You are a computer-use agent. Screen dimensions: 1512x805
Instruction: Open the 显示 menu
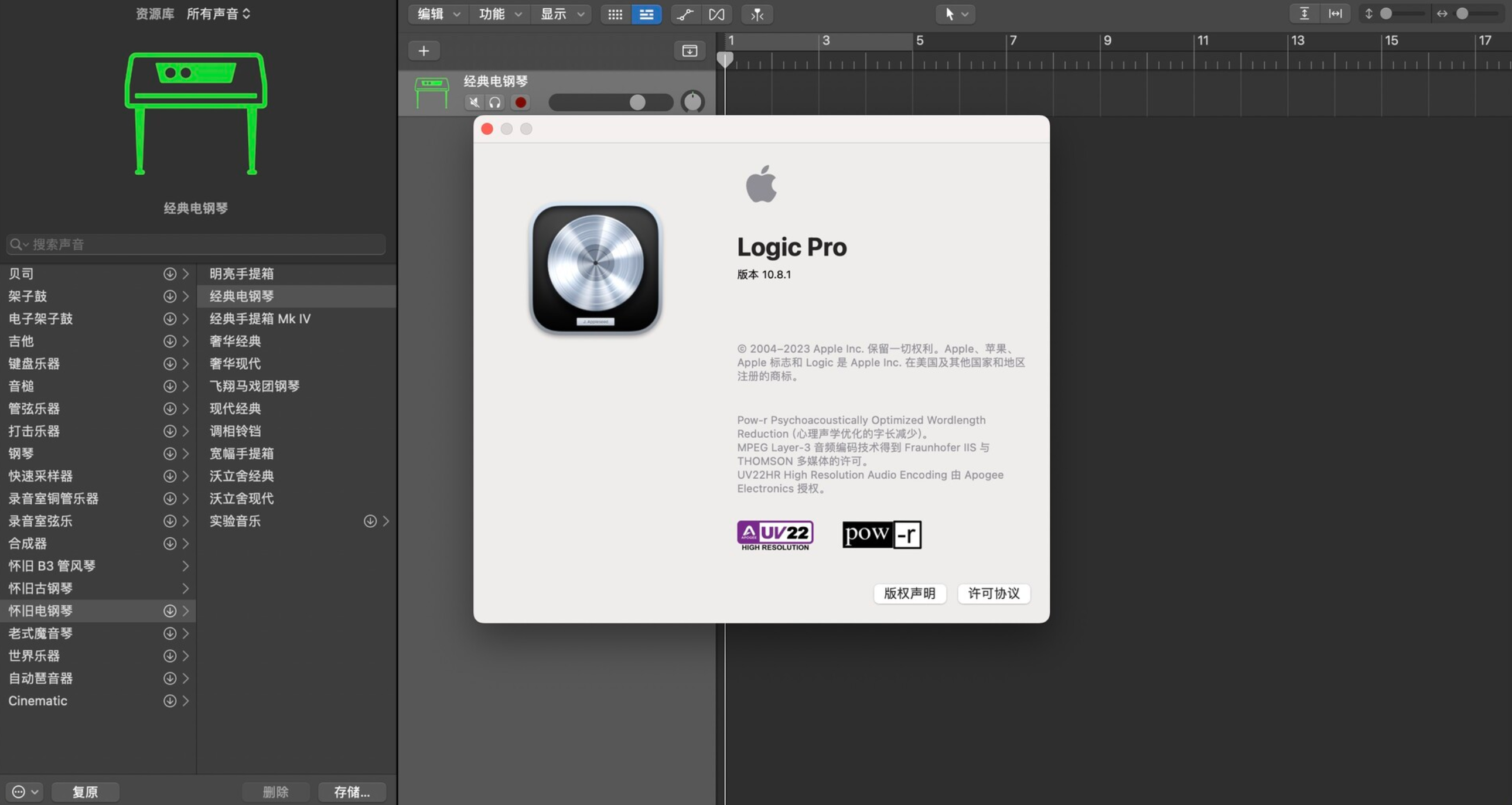click(x=562, y=14)
